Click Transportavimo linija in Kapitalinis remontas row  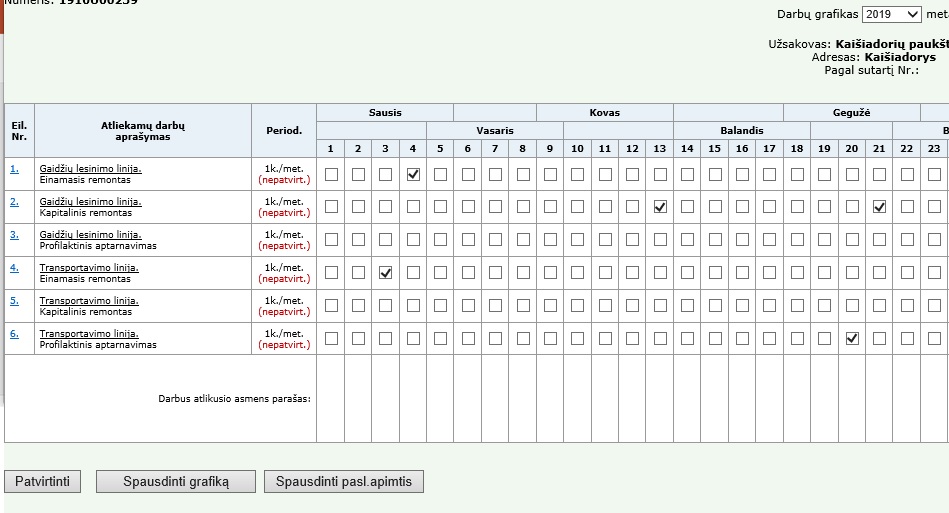coord(89,301)
